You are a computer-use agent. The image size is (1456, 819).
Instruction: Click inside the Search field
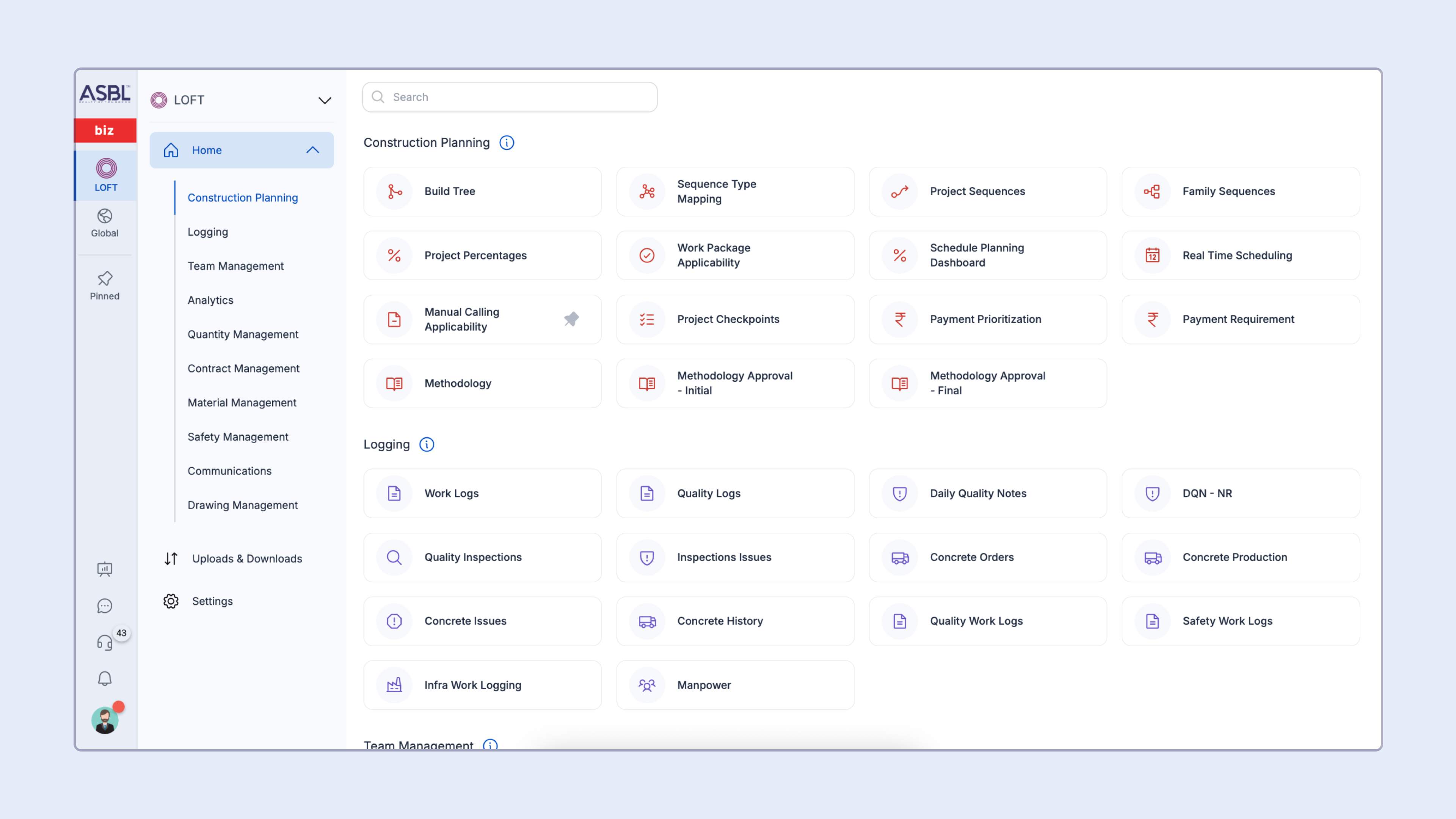[509, 97]
